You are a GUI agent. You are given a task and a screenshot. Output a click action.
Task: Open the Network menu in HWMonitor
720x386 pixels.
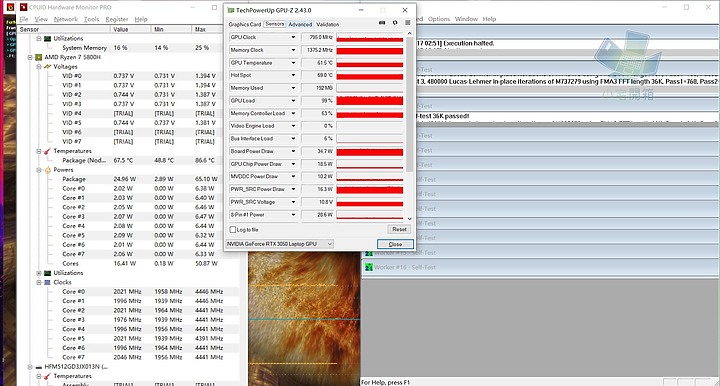click(x=66, y=19)
